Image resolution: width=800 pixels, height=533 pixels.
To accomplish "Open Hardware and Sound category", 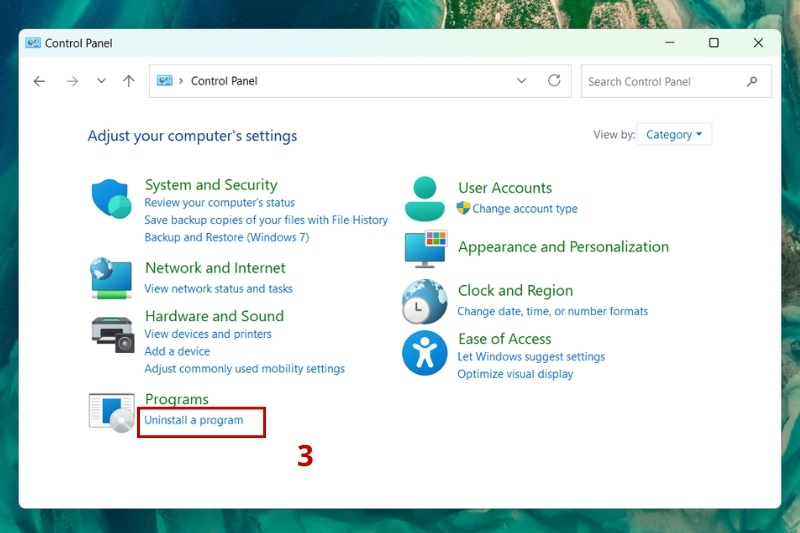I will pos(214,316).
